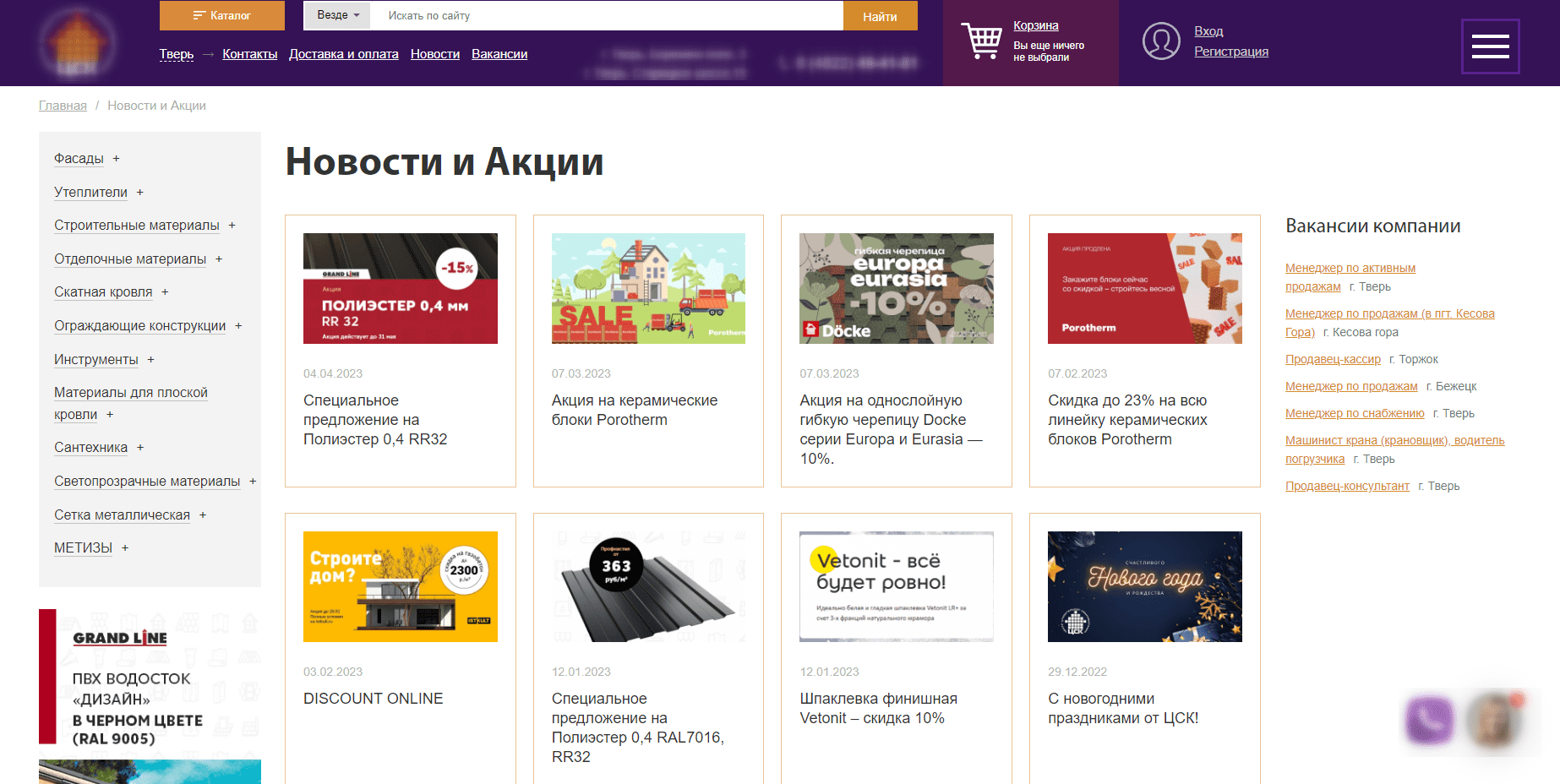This screenshot has width=1560, height=784.
Task: Open Акция на керамические блоки Porotherm article
Action: 635,411
